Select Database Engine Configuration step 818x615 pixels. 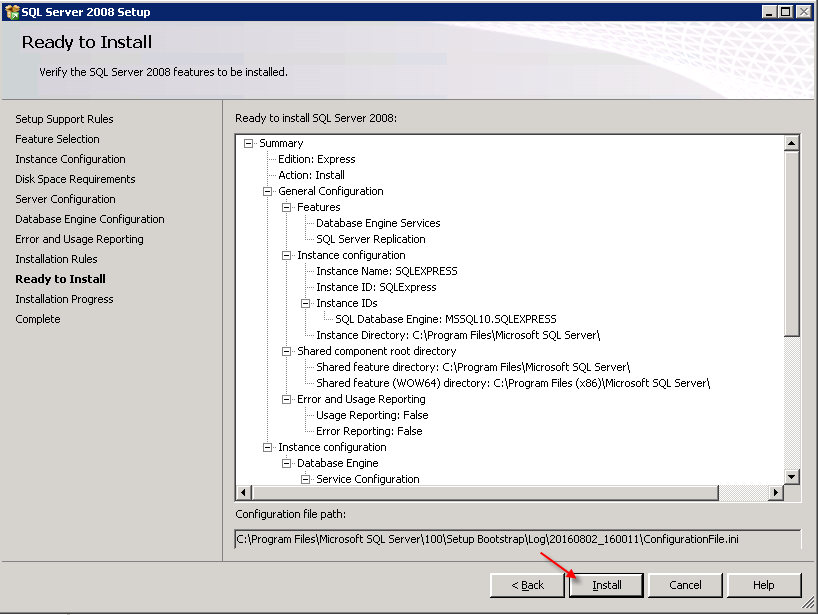click(90, 219)
